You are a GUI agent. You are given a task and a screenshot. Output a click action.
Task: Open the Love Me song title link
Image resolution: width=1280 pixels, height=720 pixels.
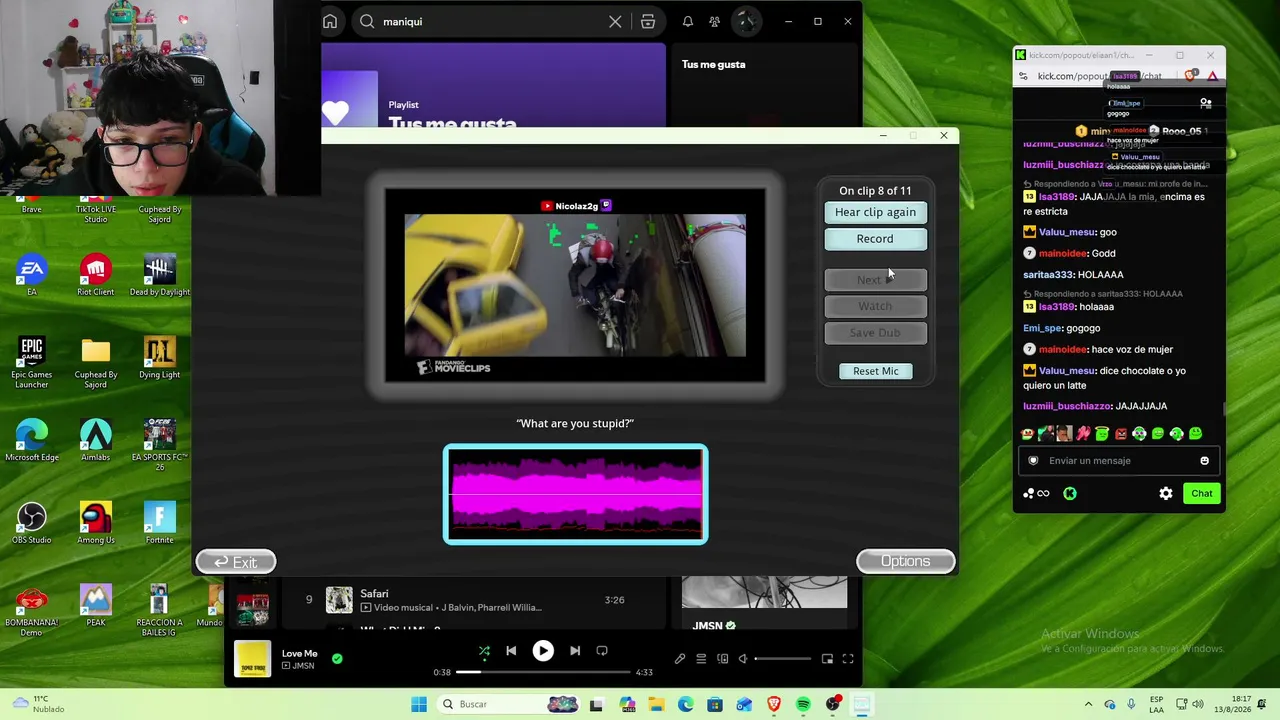coord(300,654)
